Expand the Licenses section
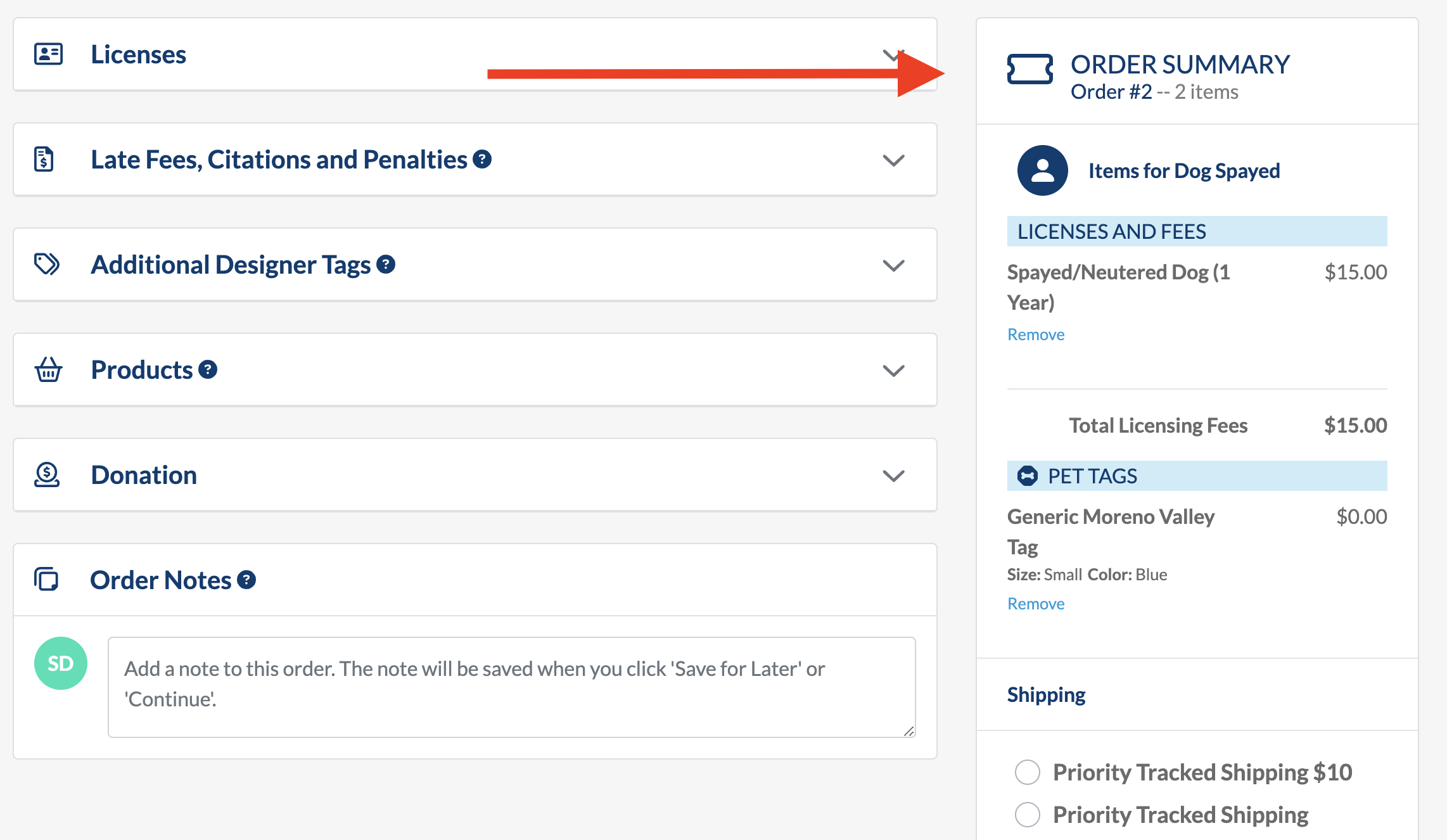This screenshot has height=840, width=1447. point(894,54)
